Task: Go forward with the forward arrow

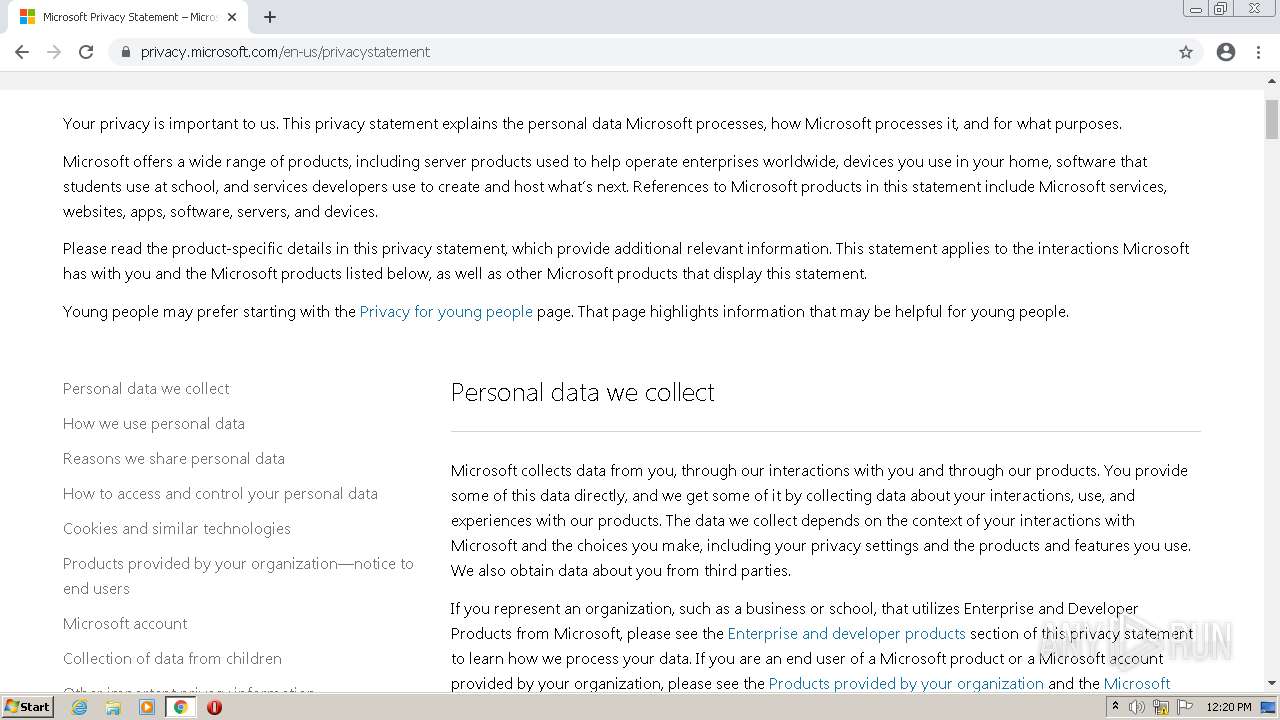Action: pos(54,52)
